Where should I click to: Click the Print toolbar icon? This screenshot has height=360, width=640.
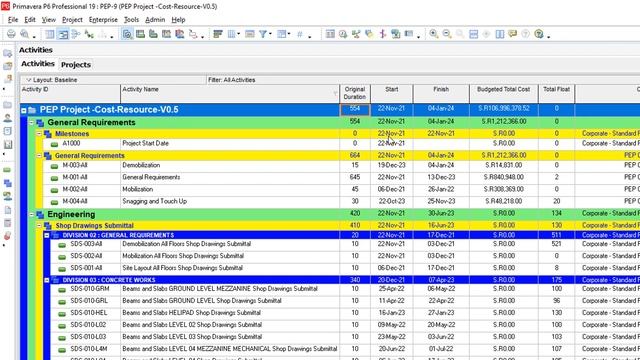[11, 34]
